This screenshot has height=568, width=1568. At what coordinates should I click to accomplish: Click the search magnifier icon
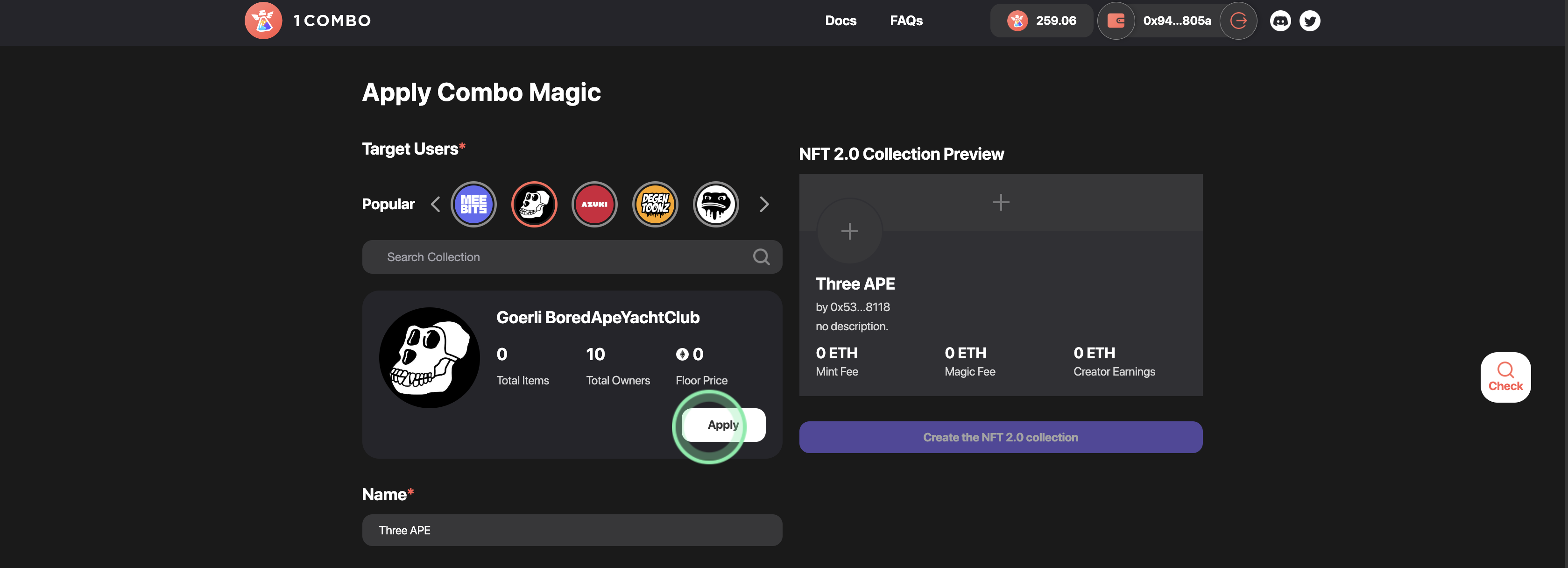pyautogui.click(x=761, y=257)
